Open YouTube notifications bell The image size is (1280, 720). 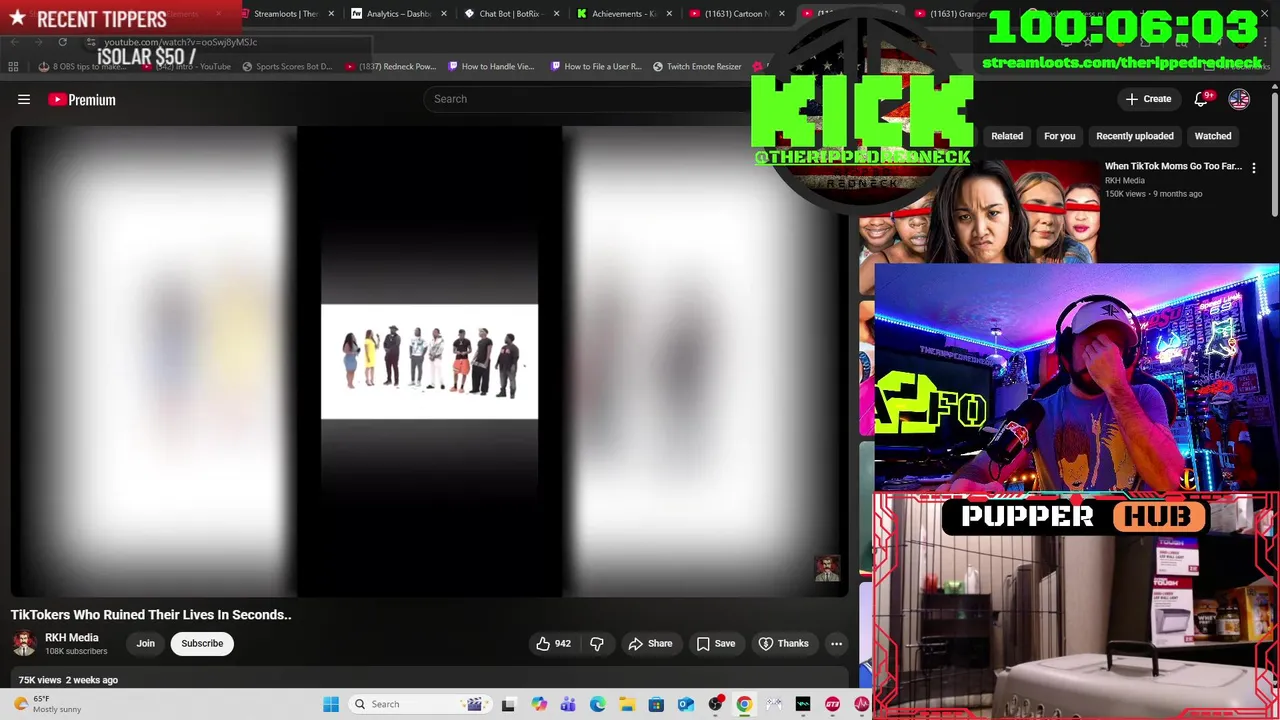1203,99
